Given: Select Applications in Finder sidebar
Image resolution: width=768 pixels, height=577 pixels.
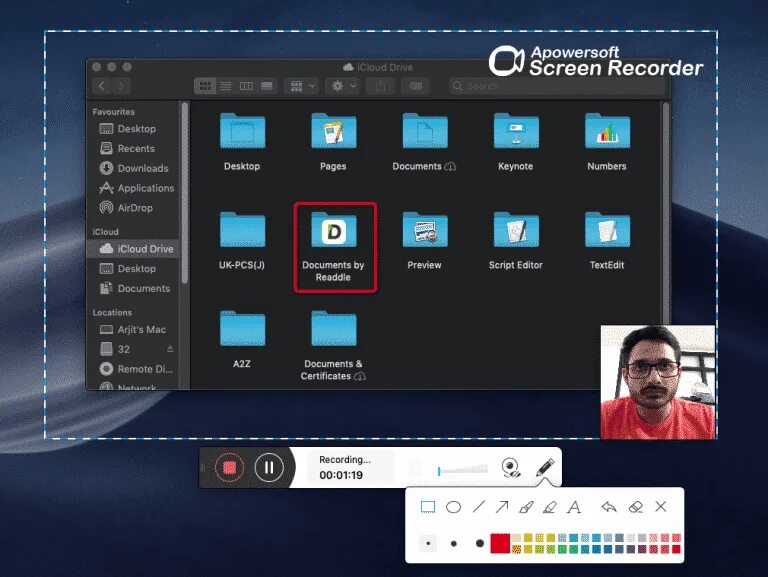Looking at the screenshot, I should [132, 188].
